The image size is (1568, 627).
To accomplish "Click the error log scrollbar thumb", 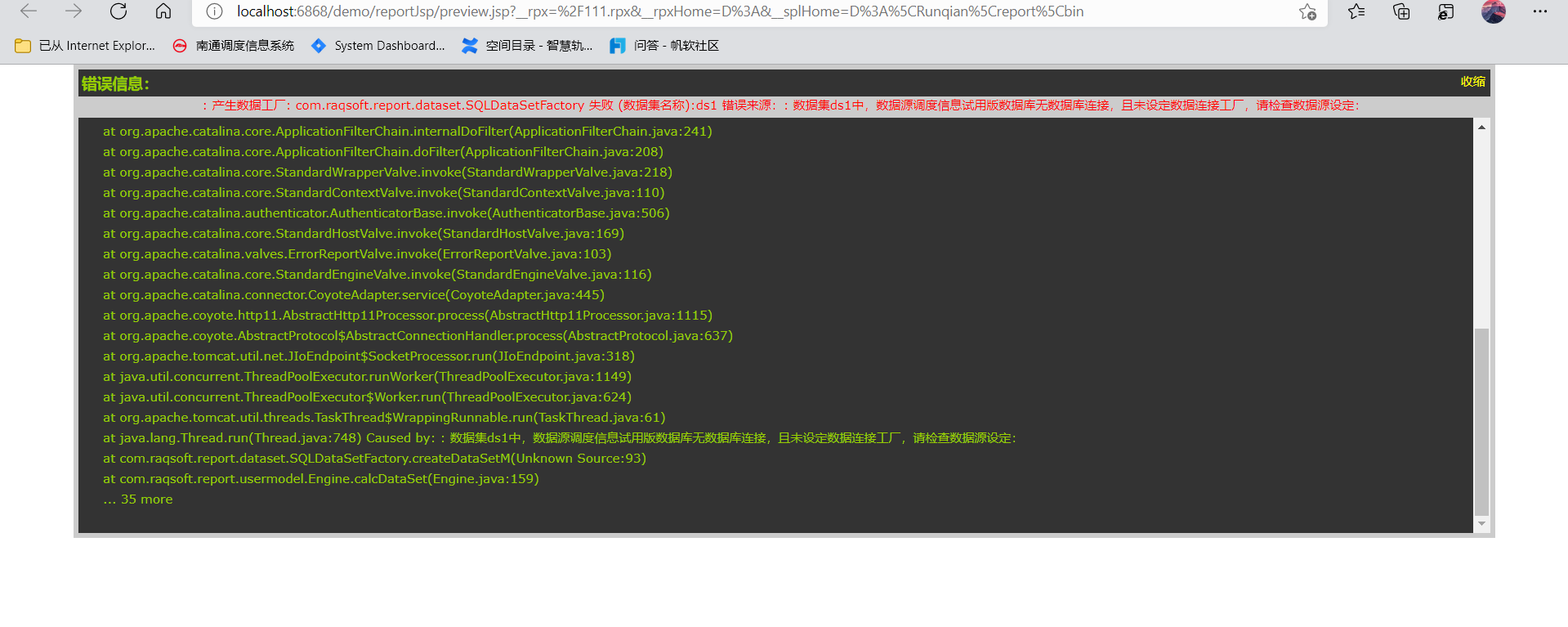I will (x=1481, y=422).
